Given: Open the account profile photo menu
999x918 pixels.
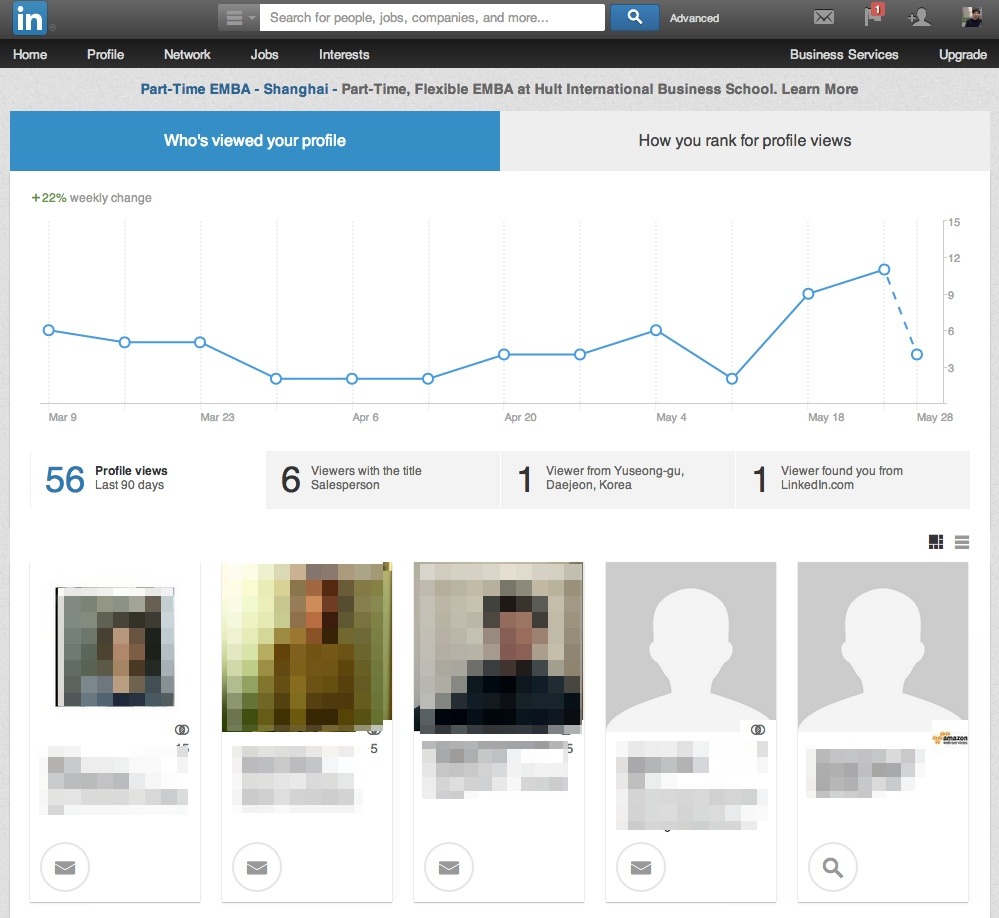Looking at the screenshot, I should [971, 17].
